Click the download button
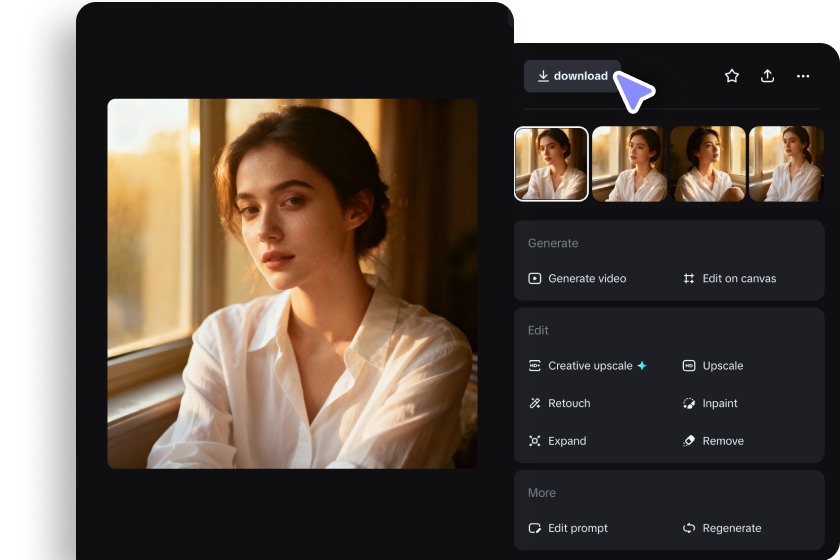Screen dimensions: 840x560 point(572,76)
